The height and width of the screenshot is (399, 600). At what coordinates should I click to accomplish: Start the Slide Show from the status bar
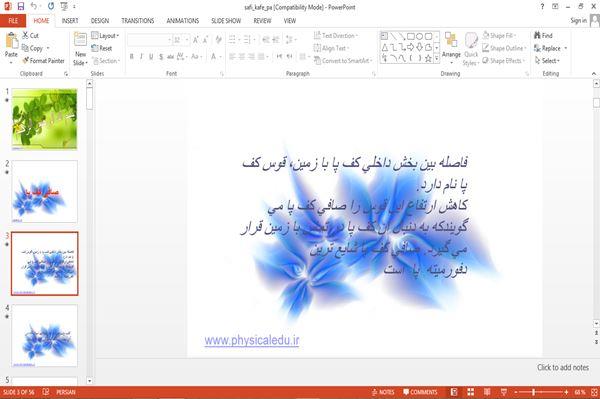(x=504, y=392)
